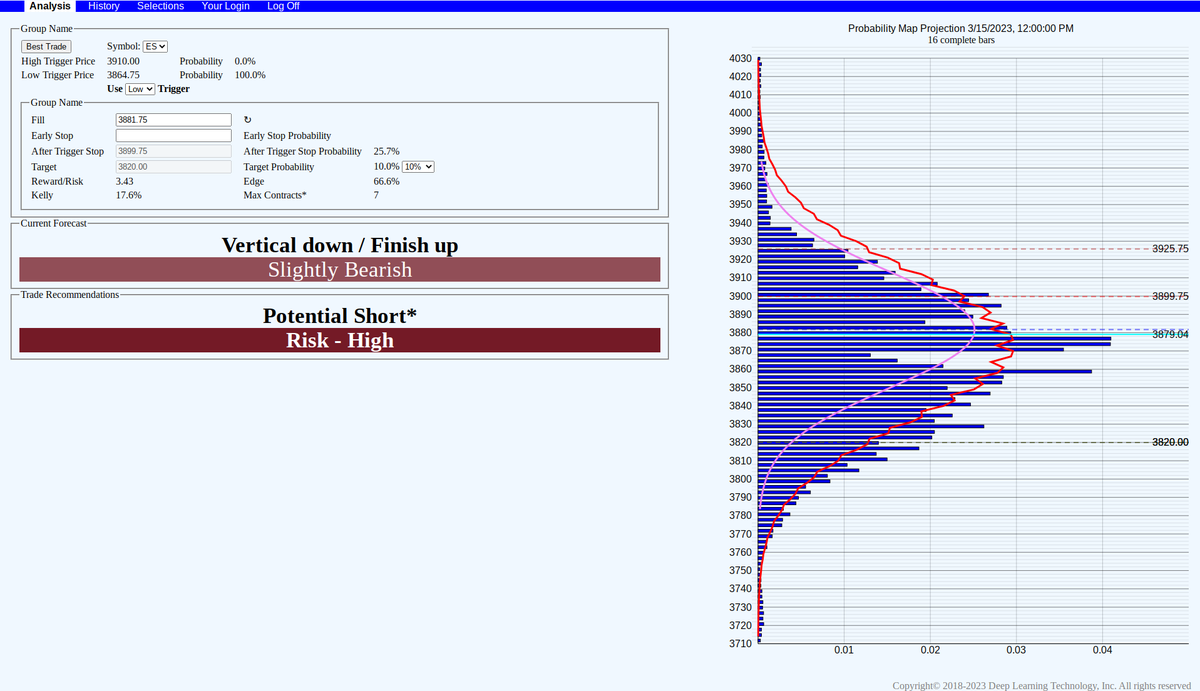Click High Trigger Price value 3910.00
The image size is (1200, 691).
tap(123, 61)
